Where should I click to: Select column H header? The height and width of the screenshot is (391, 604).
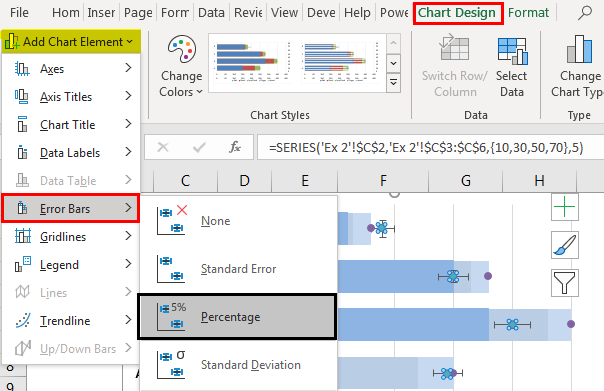tap(539, 181)
